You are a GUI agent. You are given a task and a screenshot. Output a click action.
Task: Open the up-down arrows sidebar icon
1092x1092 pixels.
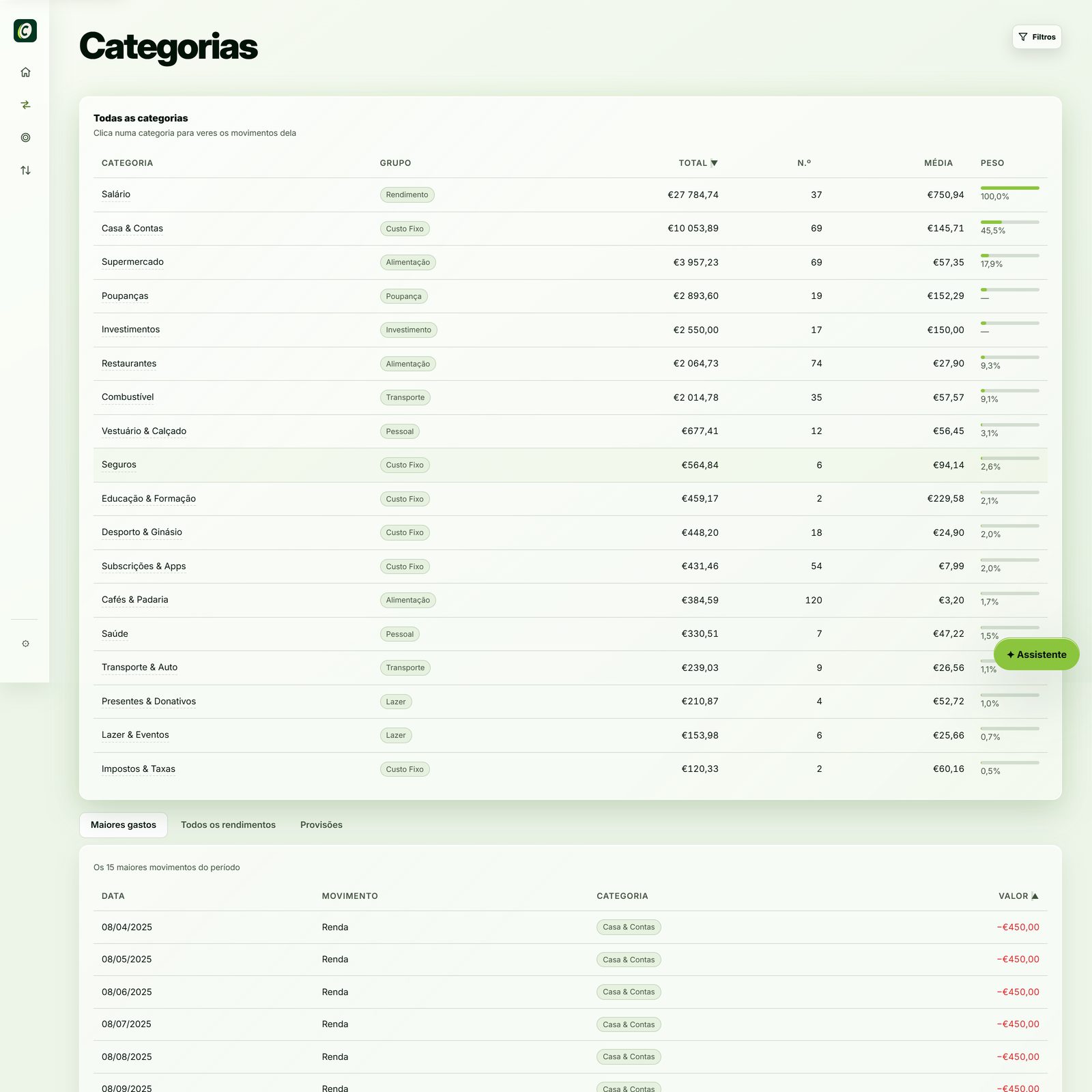tap(25, 171)
